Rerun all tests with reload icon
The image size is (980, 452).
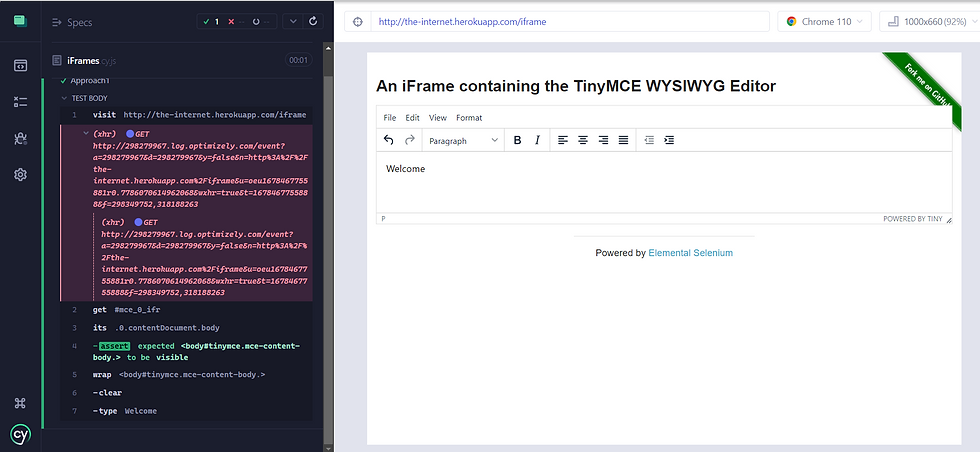pyautogui.click(x=313, y=21)
